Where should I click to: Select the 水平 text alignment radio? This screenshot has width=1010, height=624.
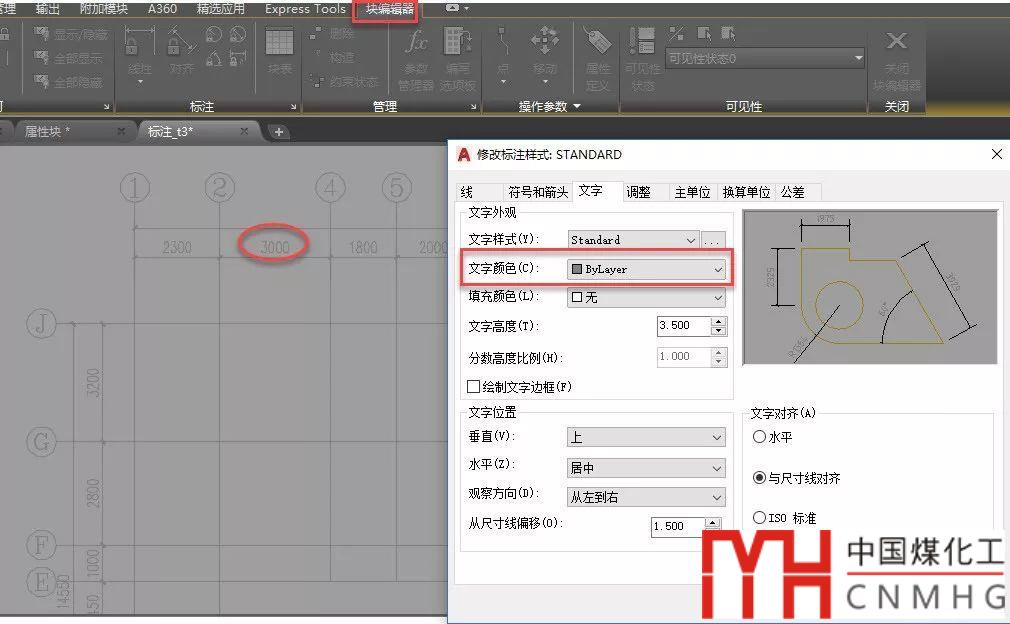(759, 437)
